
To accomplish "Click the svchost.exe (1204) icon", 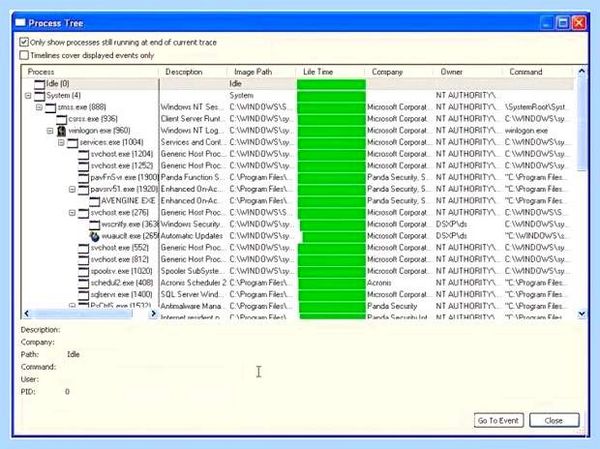I will click(x=84, y=154).
